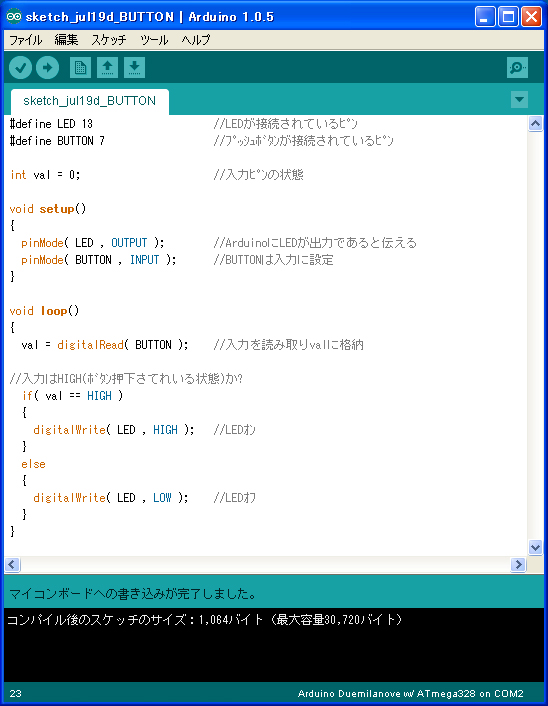The width and height of the screenshot is (548, 706).
Task: Create a new sketch with New icon
Action: tap(81, 68)
